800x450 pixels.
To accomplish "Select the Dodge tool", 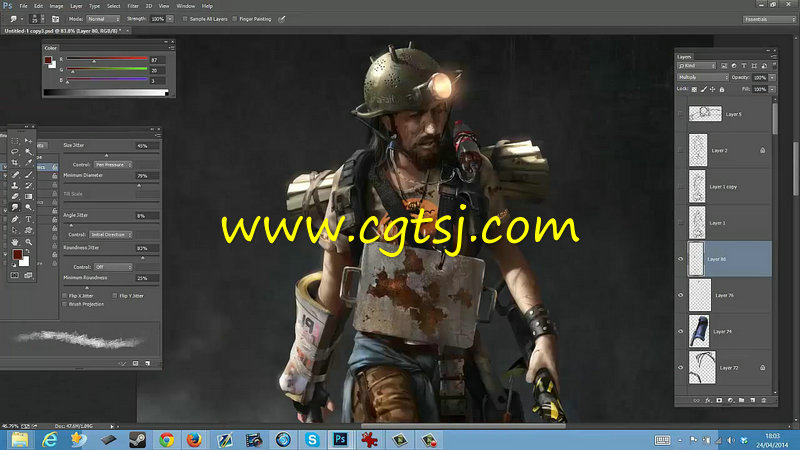I will pyautogui.click(x=29, y=208).
